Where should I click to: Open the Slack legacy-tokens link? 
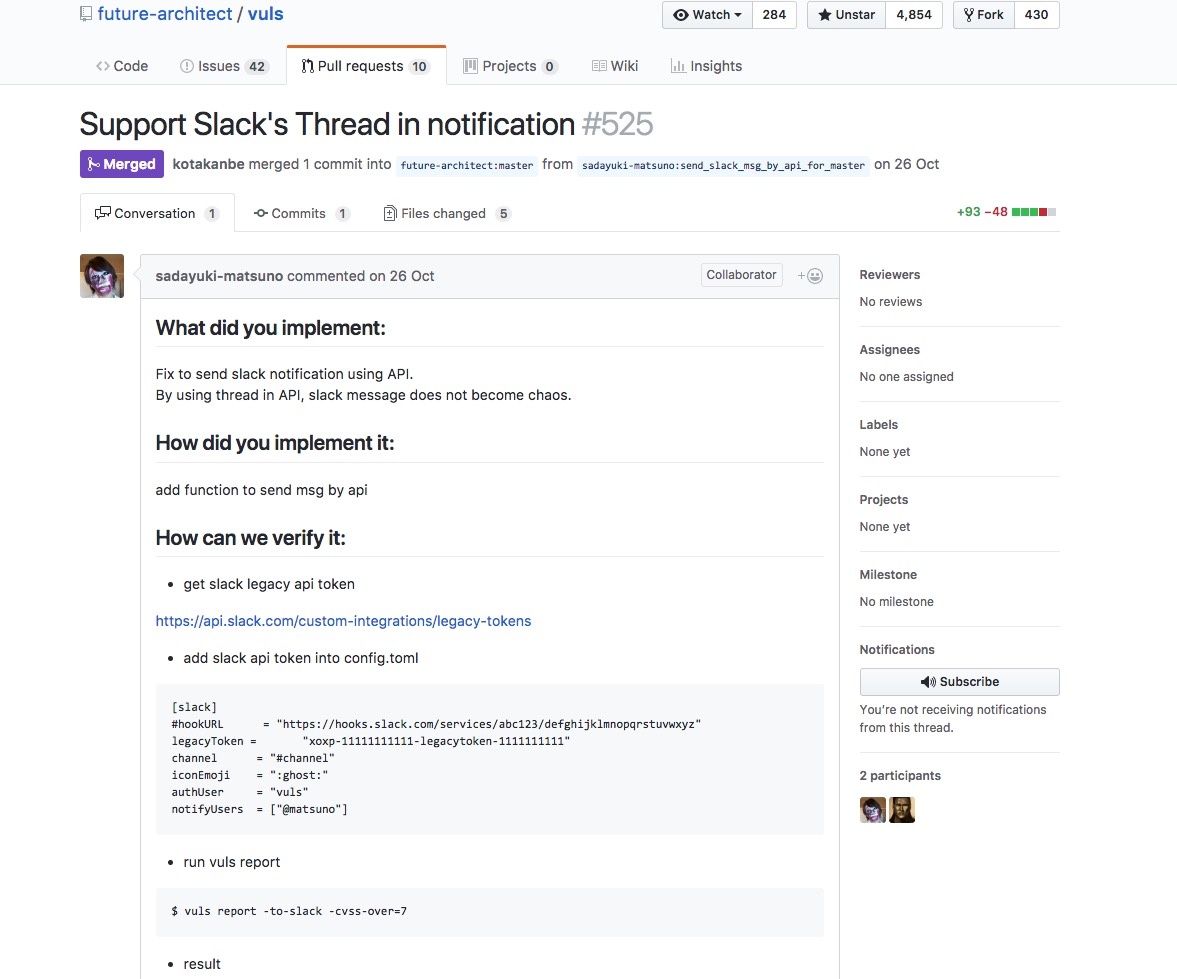pyautogui.click(x=343, y=621)
